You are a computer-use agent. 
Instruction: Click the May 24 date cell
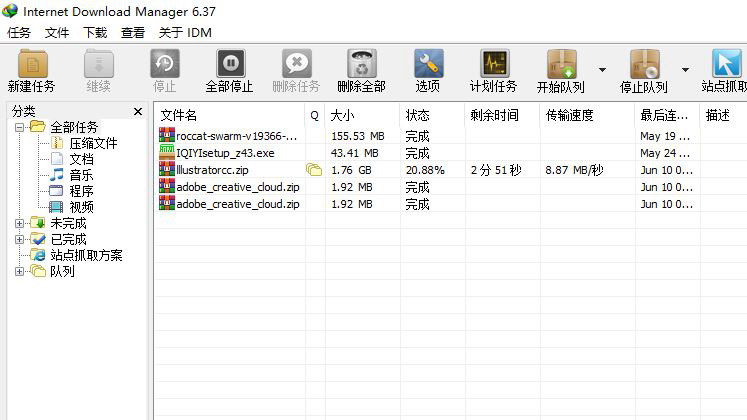coord(665,153)
